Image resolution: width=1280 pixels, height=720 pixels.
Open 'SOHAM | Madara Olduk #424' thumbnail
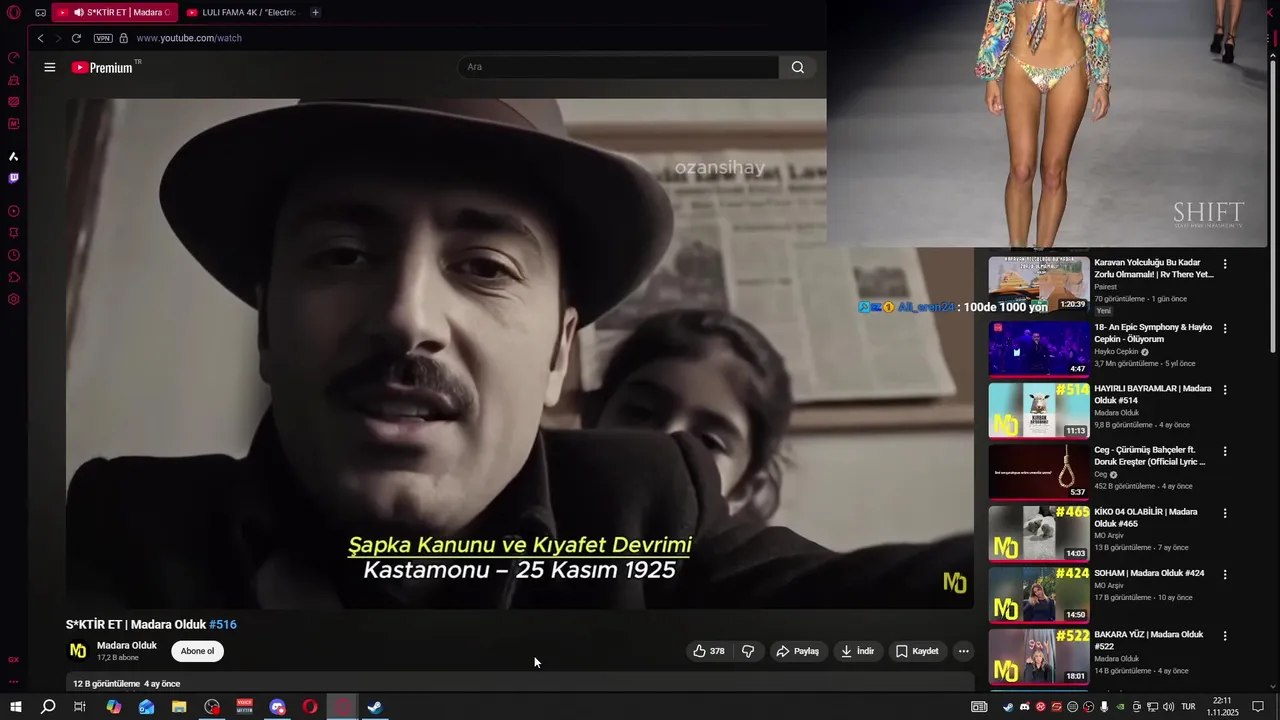point(1039,594)
